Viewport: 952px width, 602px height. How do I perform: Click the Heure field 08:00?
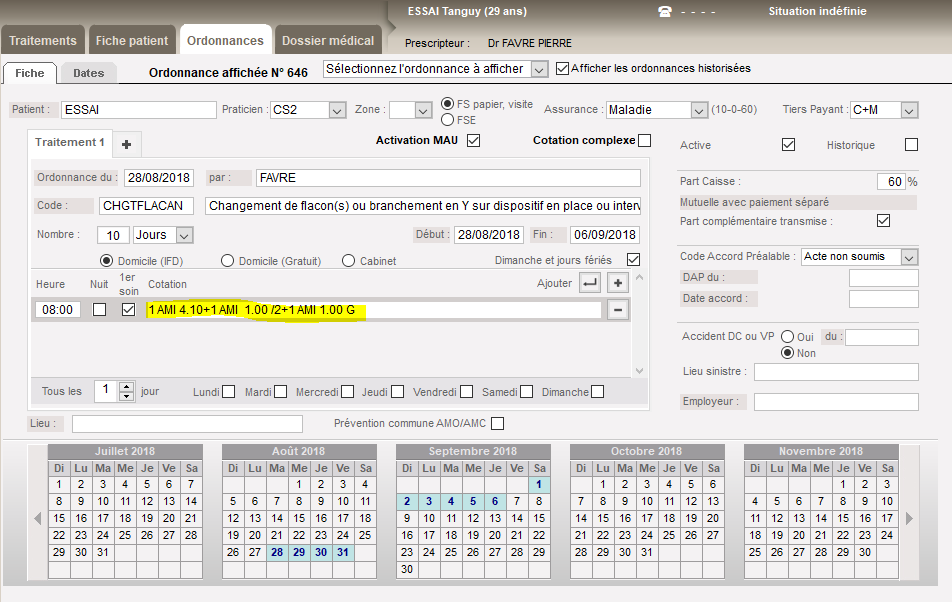58,309
